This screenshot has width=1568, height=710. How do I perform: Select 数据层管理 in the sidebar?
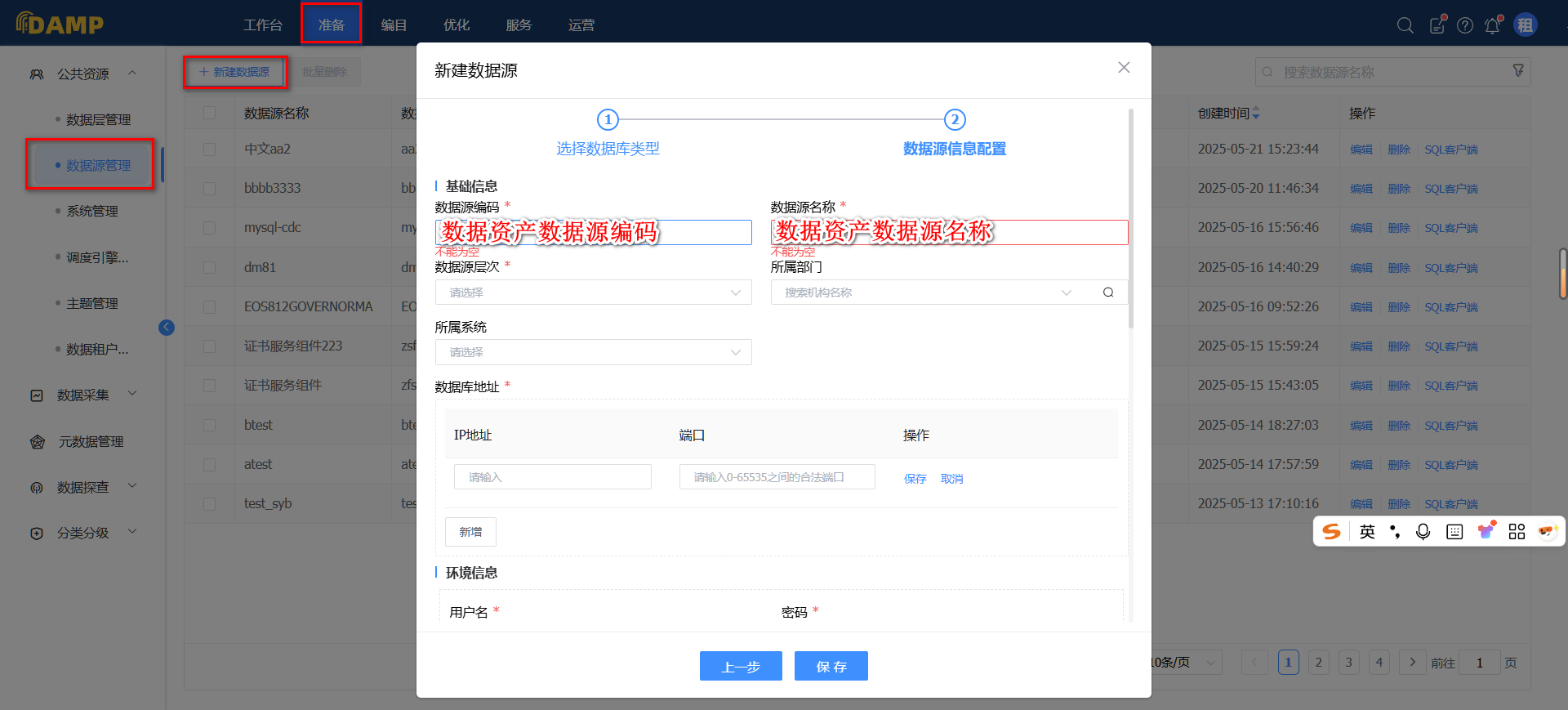(98, 120)
